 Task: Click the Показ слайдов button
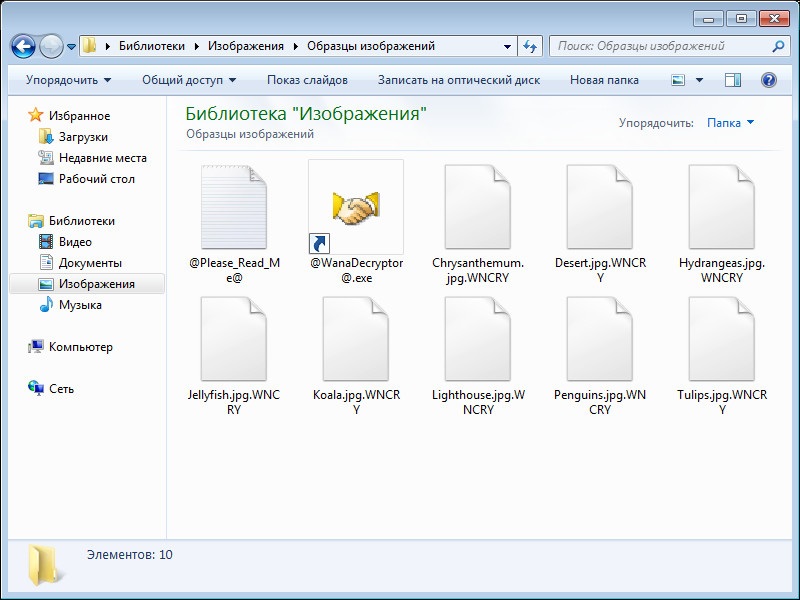[307, 80]
